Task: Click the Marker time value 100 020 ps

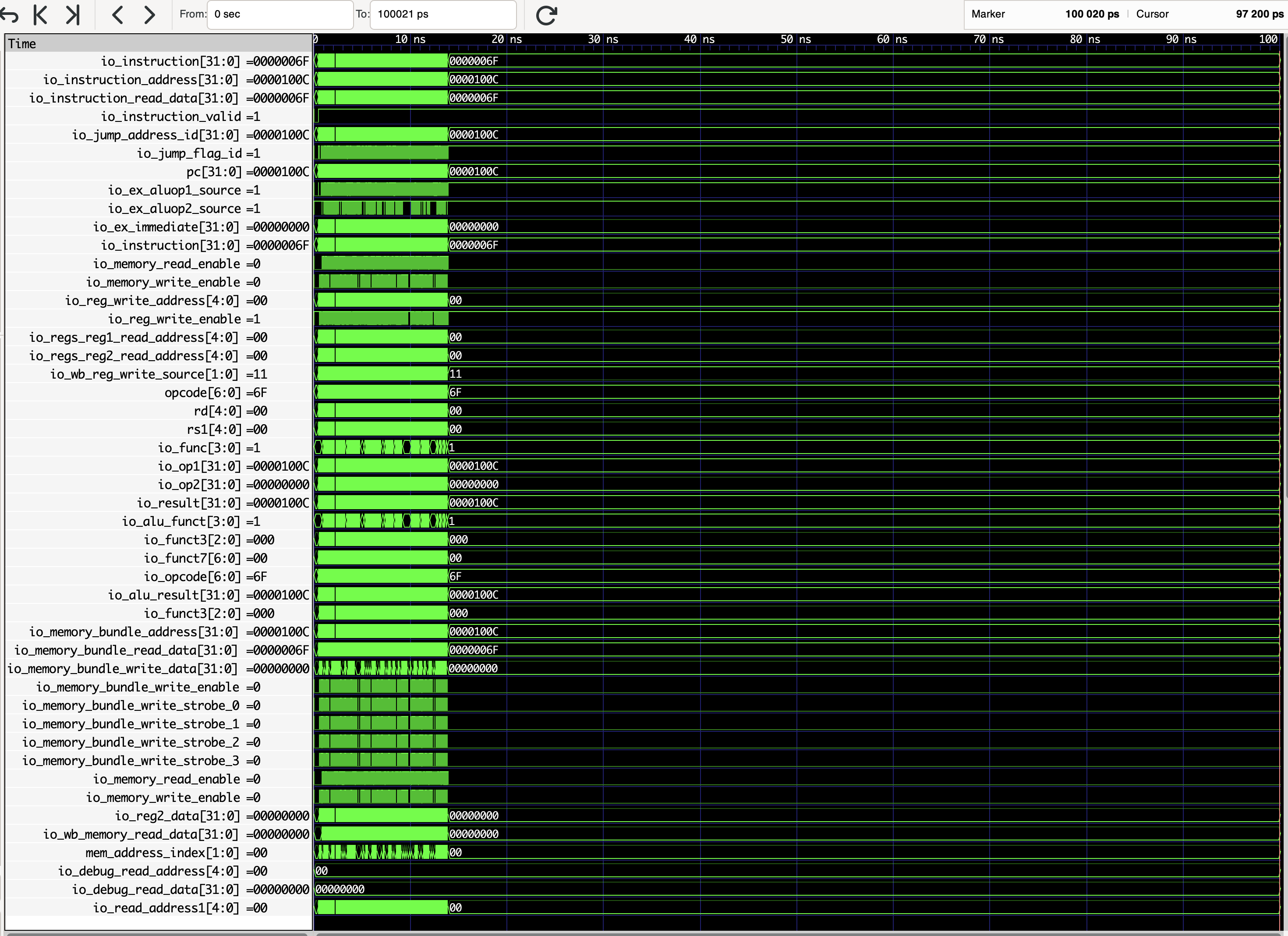Action: point(1091,14)
